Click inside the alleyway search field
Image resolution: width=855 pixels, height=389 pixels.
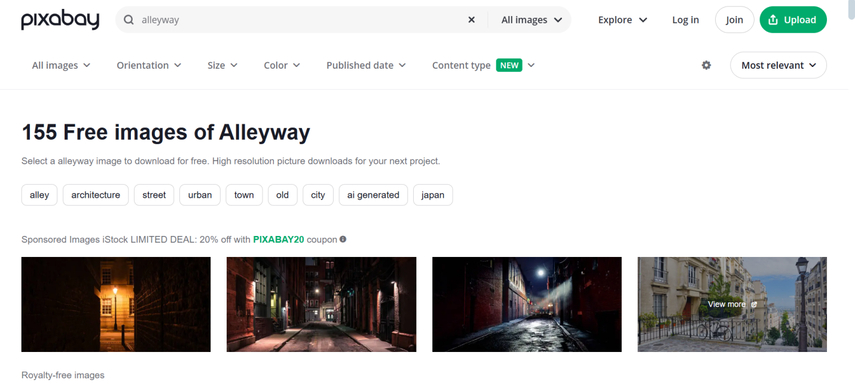(300, 20)
